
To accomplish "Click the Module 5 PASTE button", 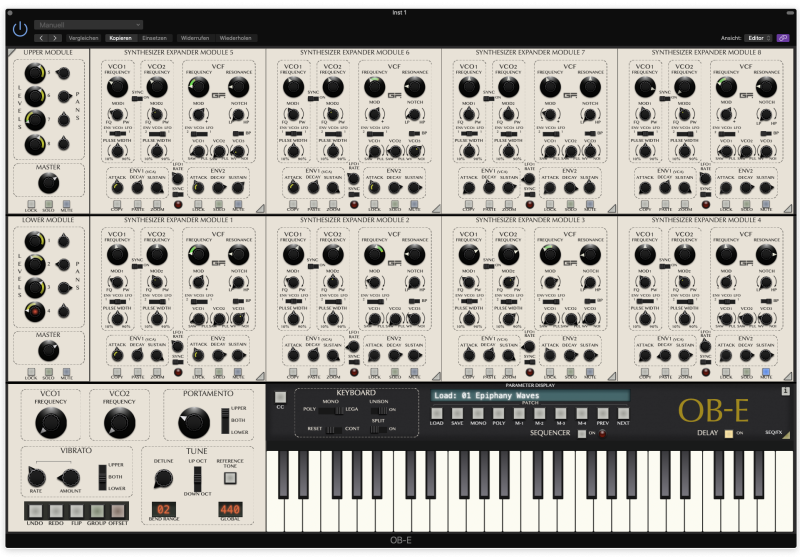I will coord(137,204).
